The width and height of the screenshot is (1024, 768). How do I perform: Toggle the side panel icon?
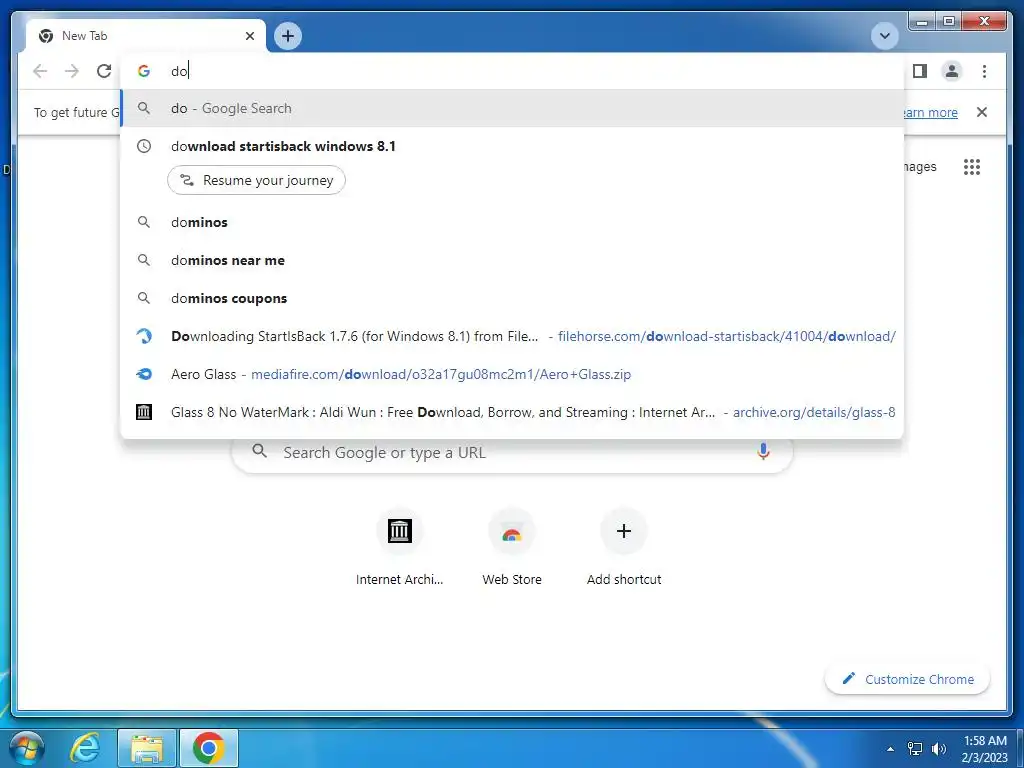(920, 71)
